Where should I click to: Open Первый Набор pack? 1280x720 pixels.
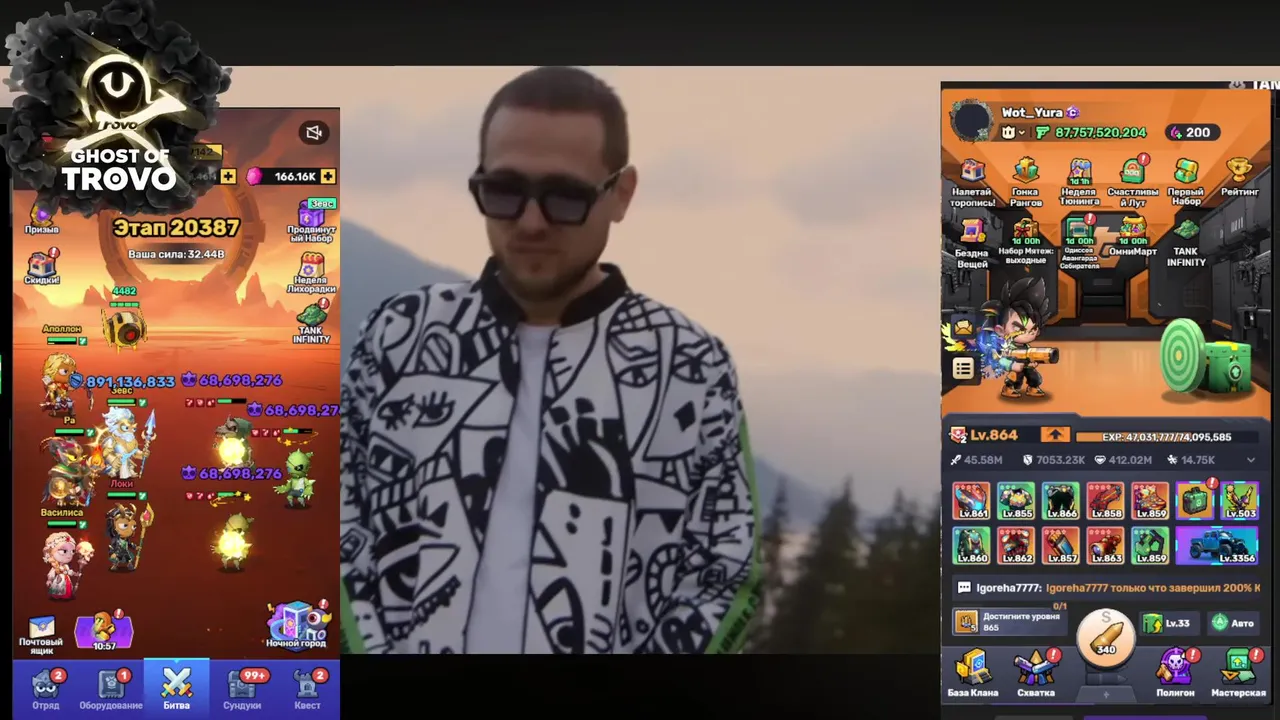pyautogui.click(x=1186, y=182)
